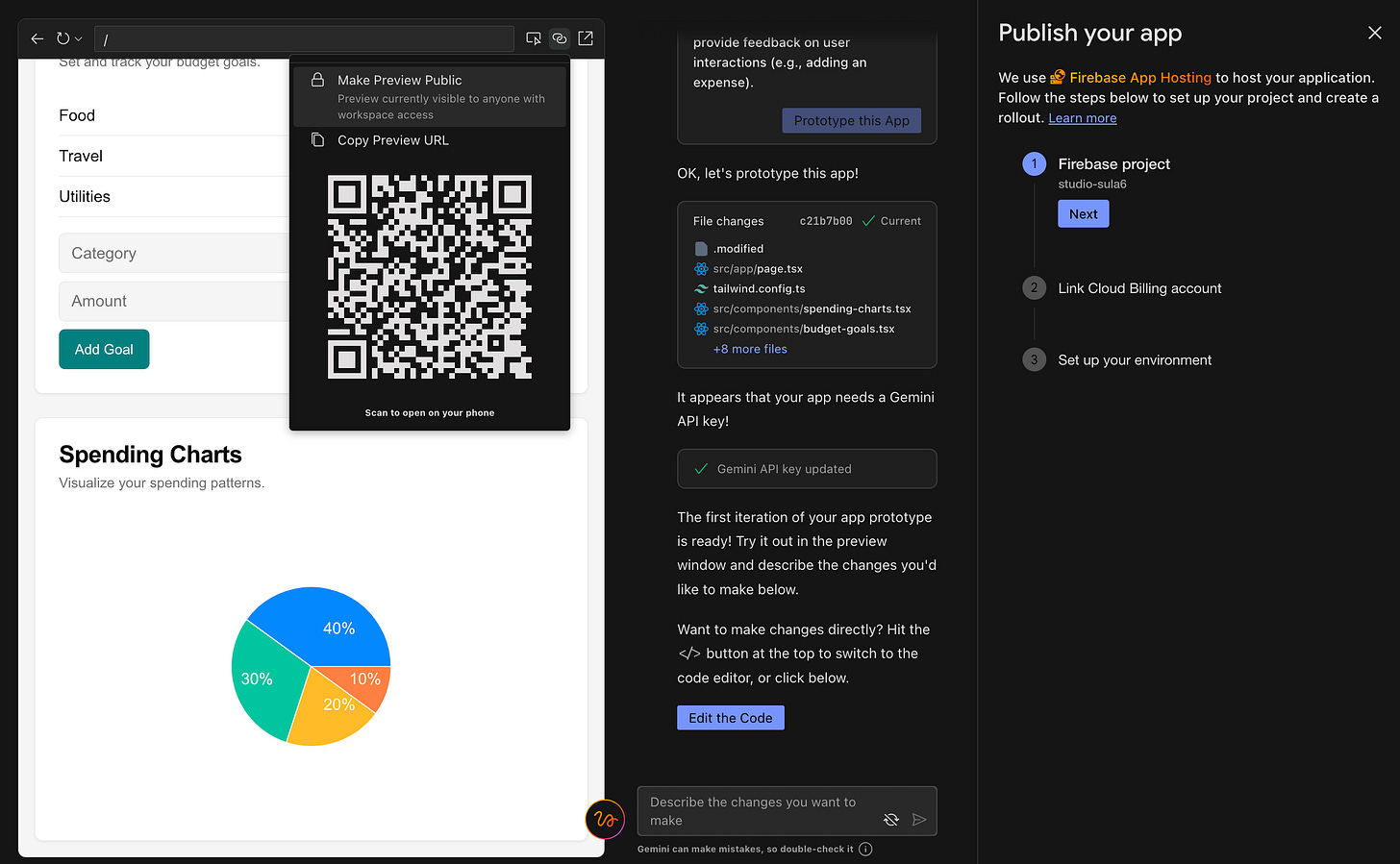Click the Edit the Code button
Screen dimensions: 1400x864
tap(731, 718)
